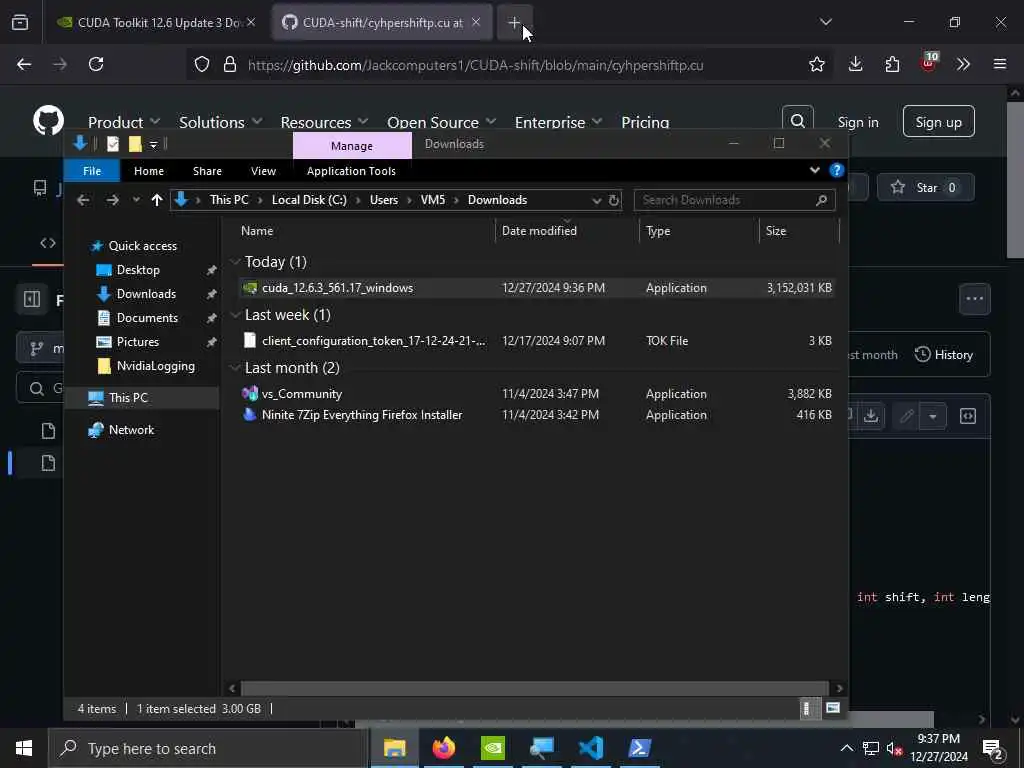Go up one folder level in Explorer
This screenshot has height=768, width=1024.
pos(157,200)
